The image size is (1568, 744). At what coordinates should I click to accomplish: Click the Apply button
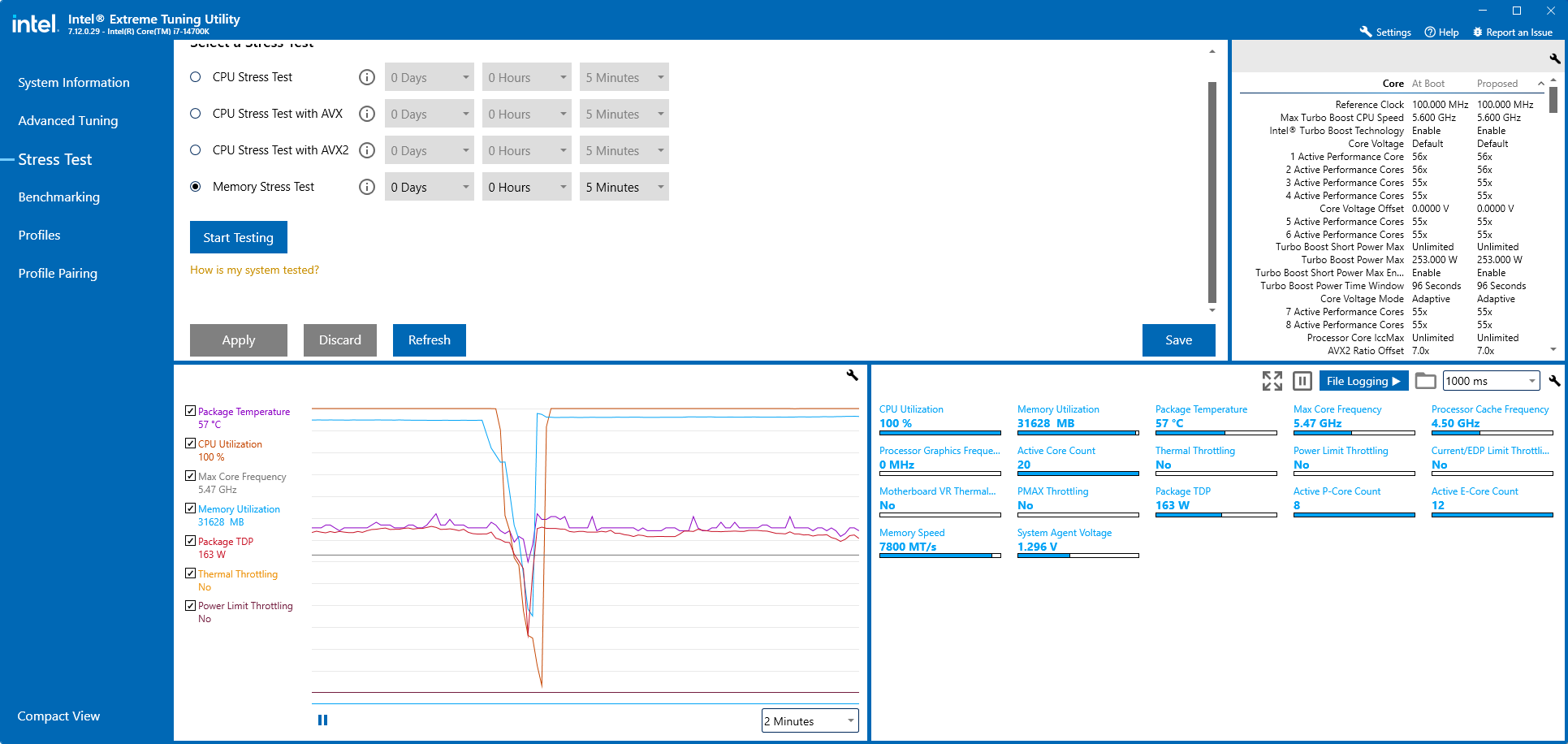tap(239, 340)
